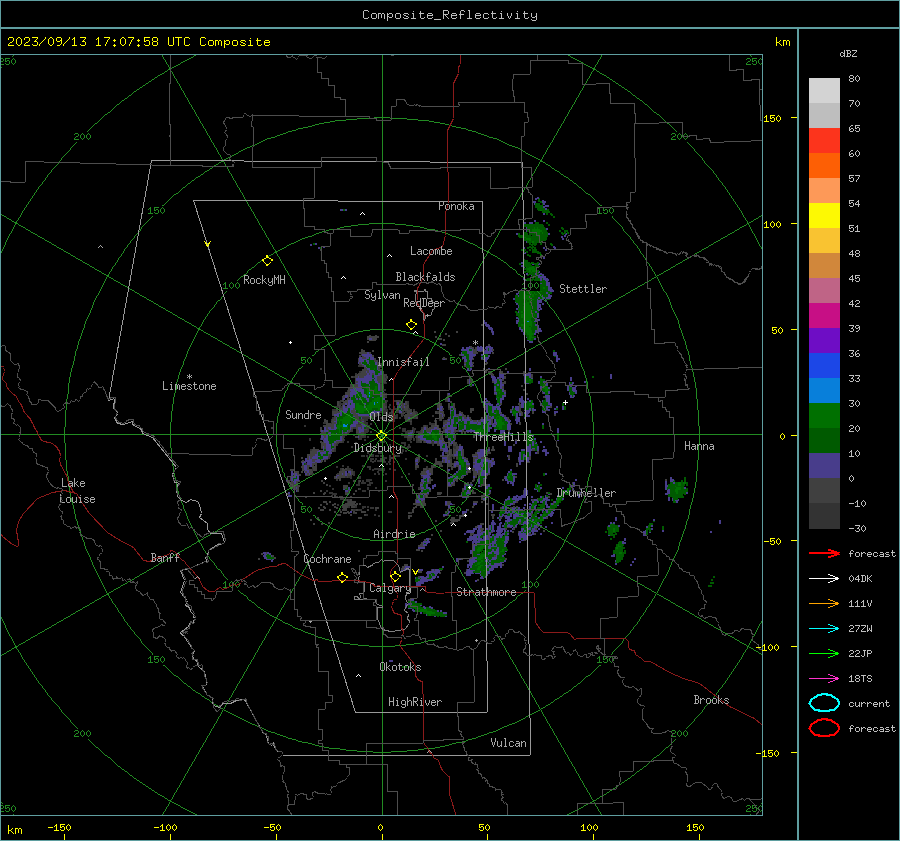Click the ThreeHills city label
Image resolution: width=900 pixels, height=841 pixels.
tap(503, 437)
